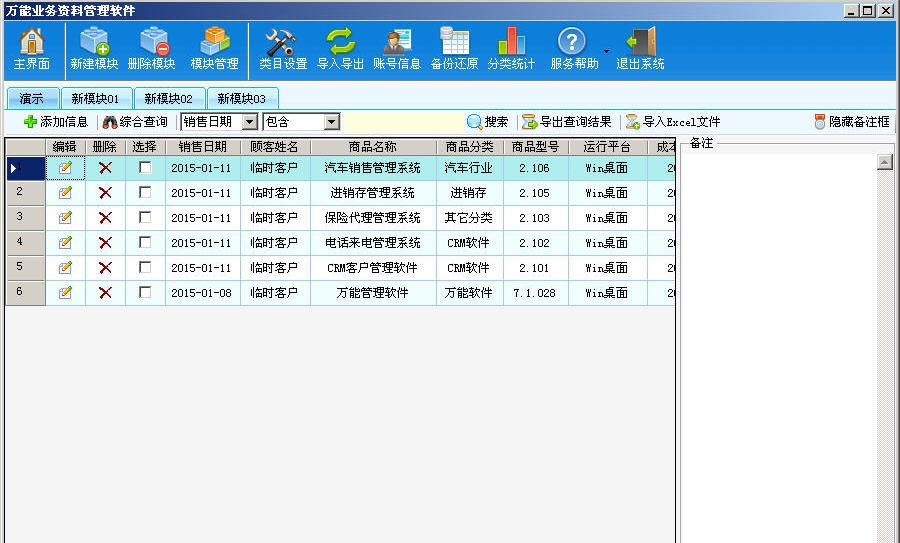Open the 服务帮助 dropdown arrow
The image size is (900, 543).
pos(606,49)
